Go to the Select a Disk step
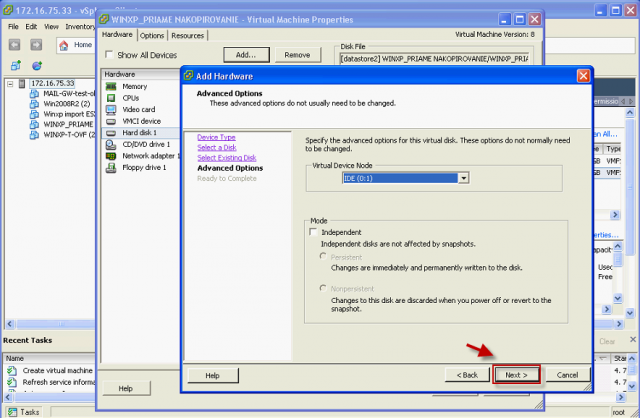This screenshot has height=418, width=640. pos(217,147)
